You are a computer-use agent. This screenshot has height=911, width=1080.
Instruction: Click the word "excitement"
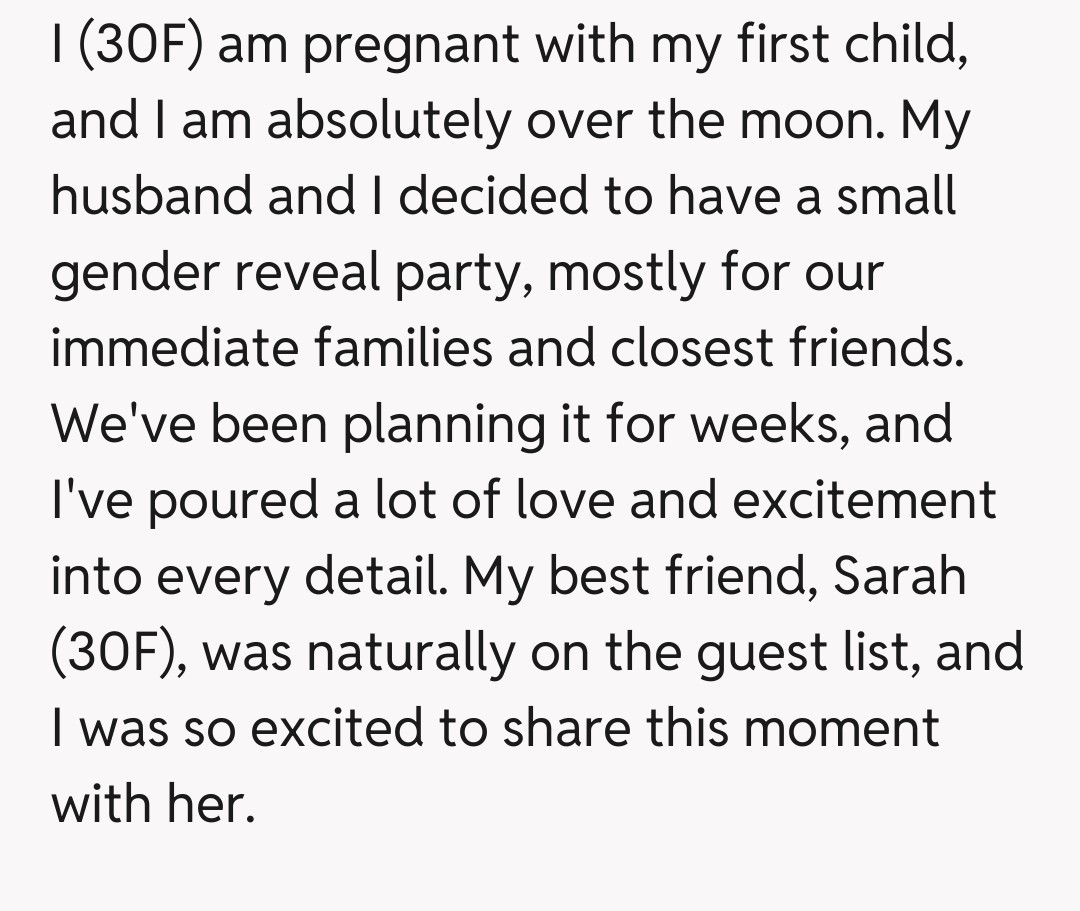[864, 498]
